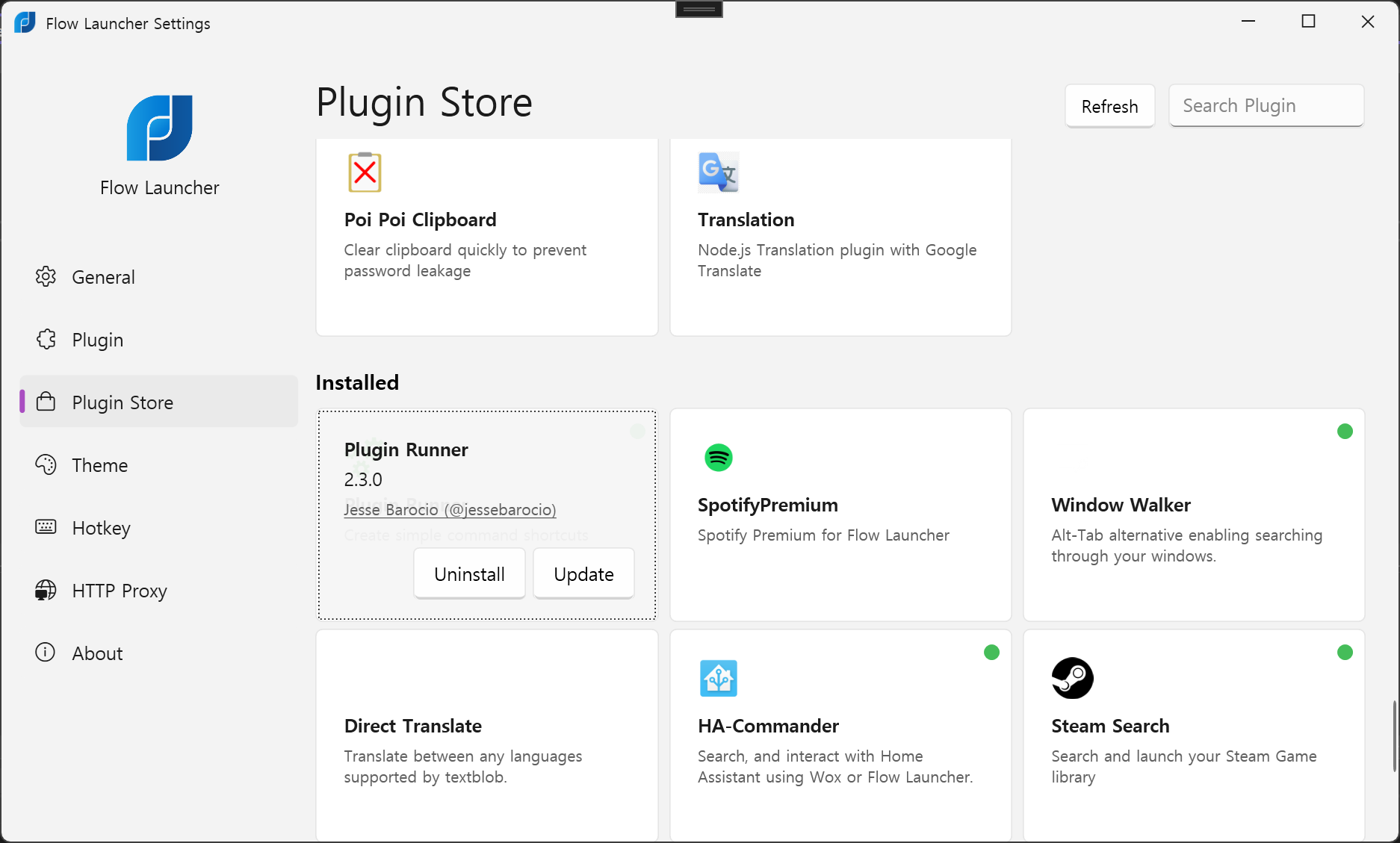Select the Poi Poi Clipboard card title
The height and width of the screenshot is (843, 1400).
[420, 220]
